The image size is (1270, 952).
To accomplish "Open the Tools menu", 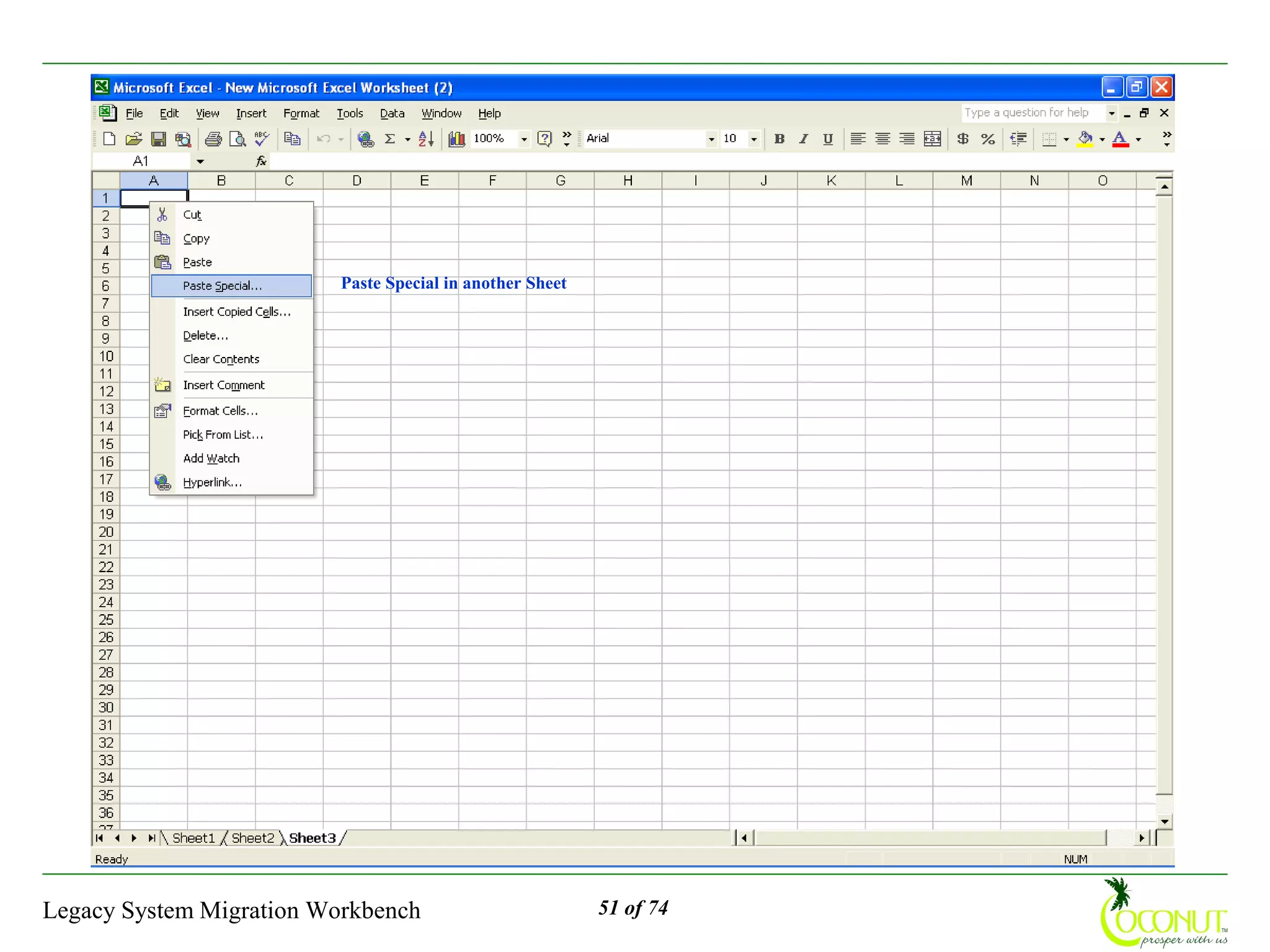I will point(350,113).
